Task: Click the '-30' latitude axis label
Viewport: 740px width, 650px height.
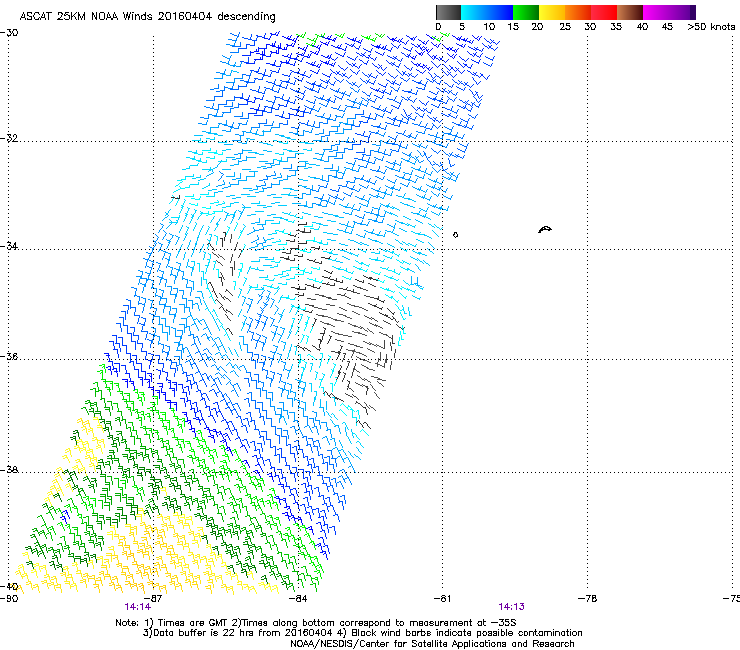Action: pos(9,33)
